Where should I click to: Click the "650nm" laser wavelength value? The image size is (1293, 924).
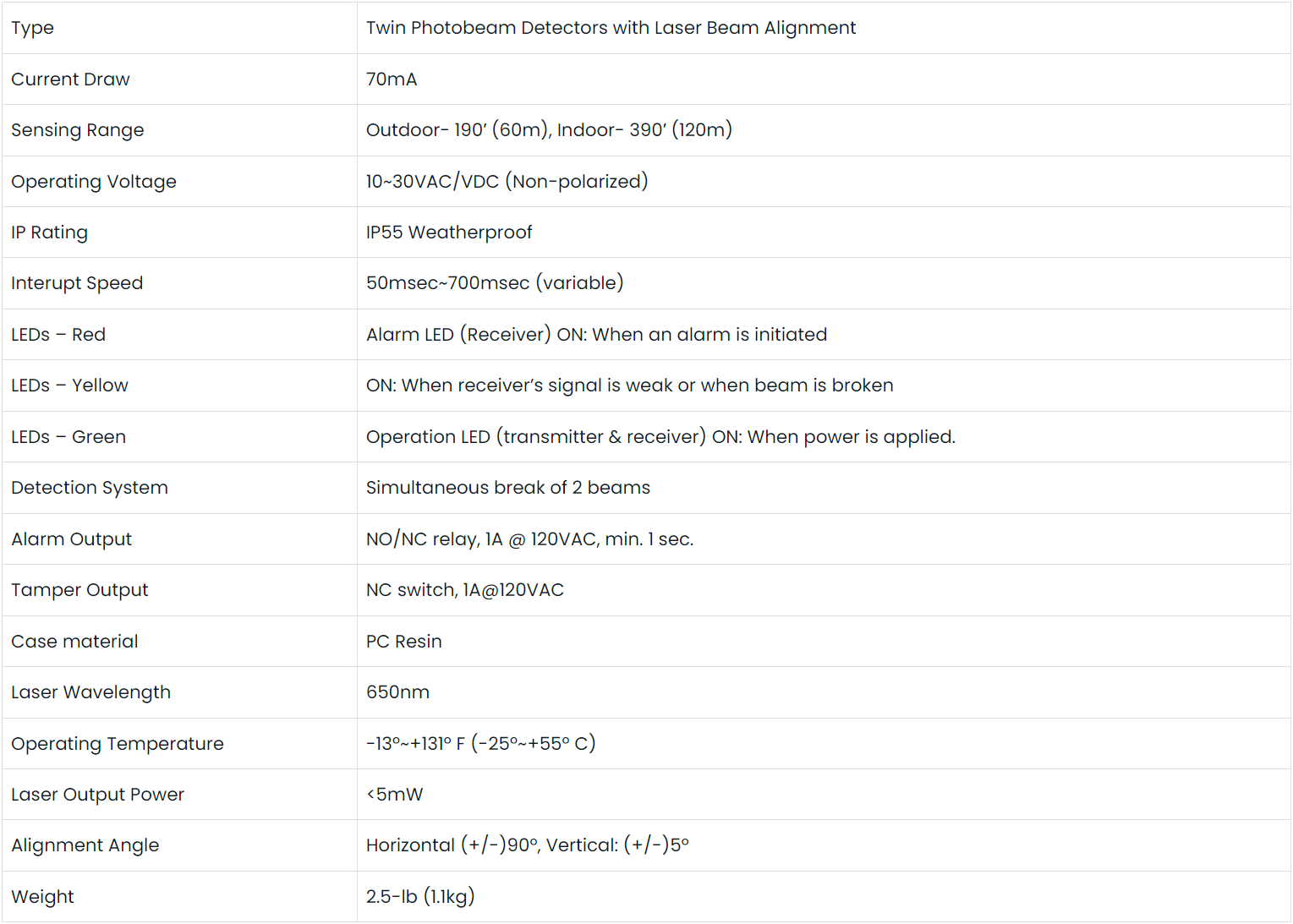tap(397, 692)
